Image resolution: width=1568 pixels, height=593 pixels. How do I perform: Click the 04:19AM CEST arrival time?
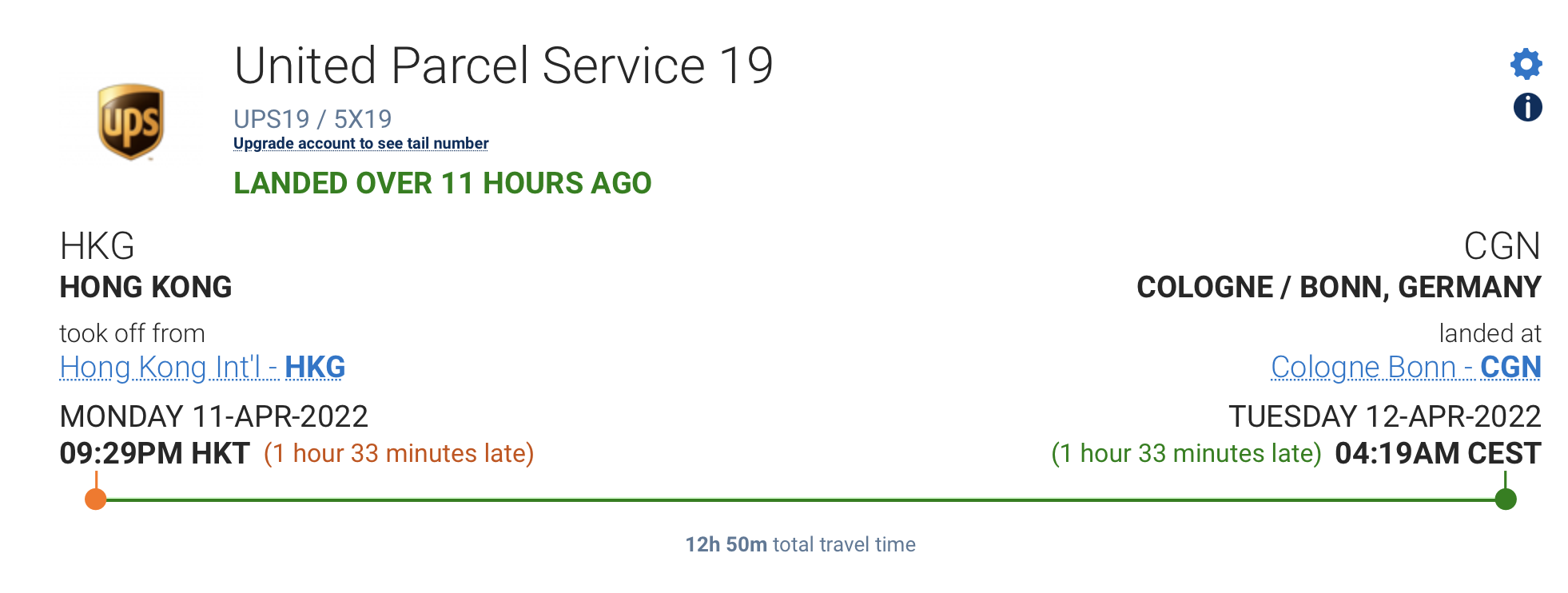(1438, 453)
